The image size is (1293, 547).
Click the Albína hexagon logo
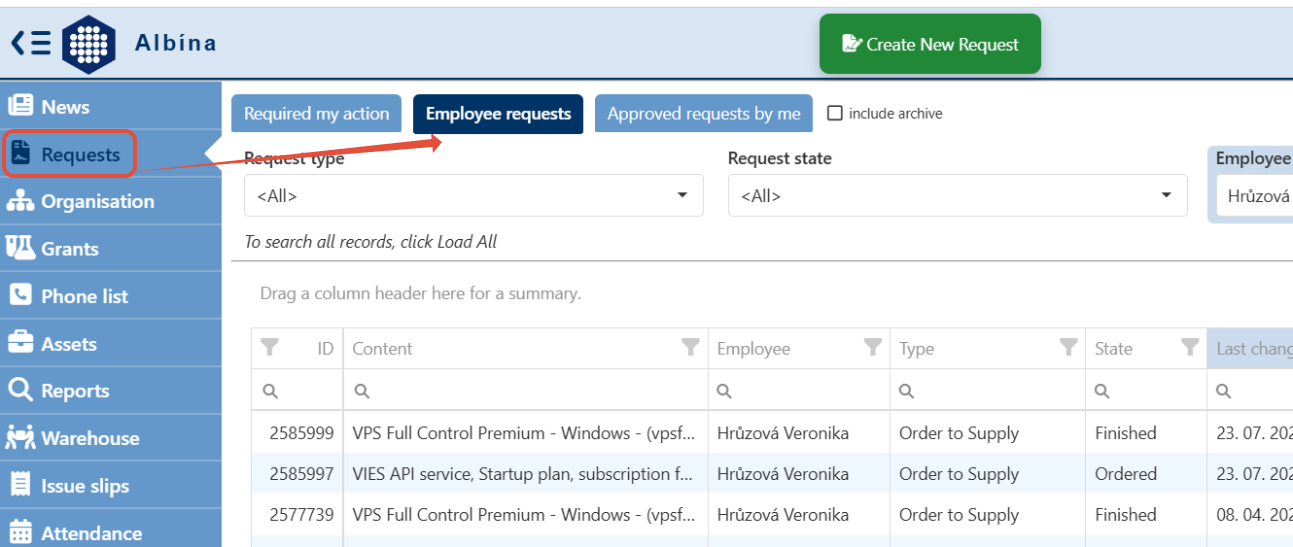tap(89, 44)
